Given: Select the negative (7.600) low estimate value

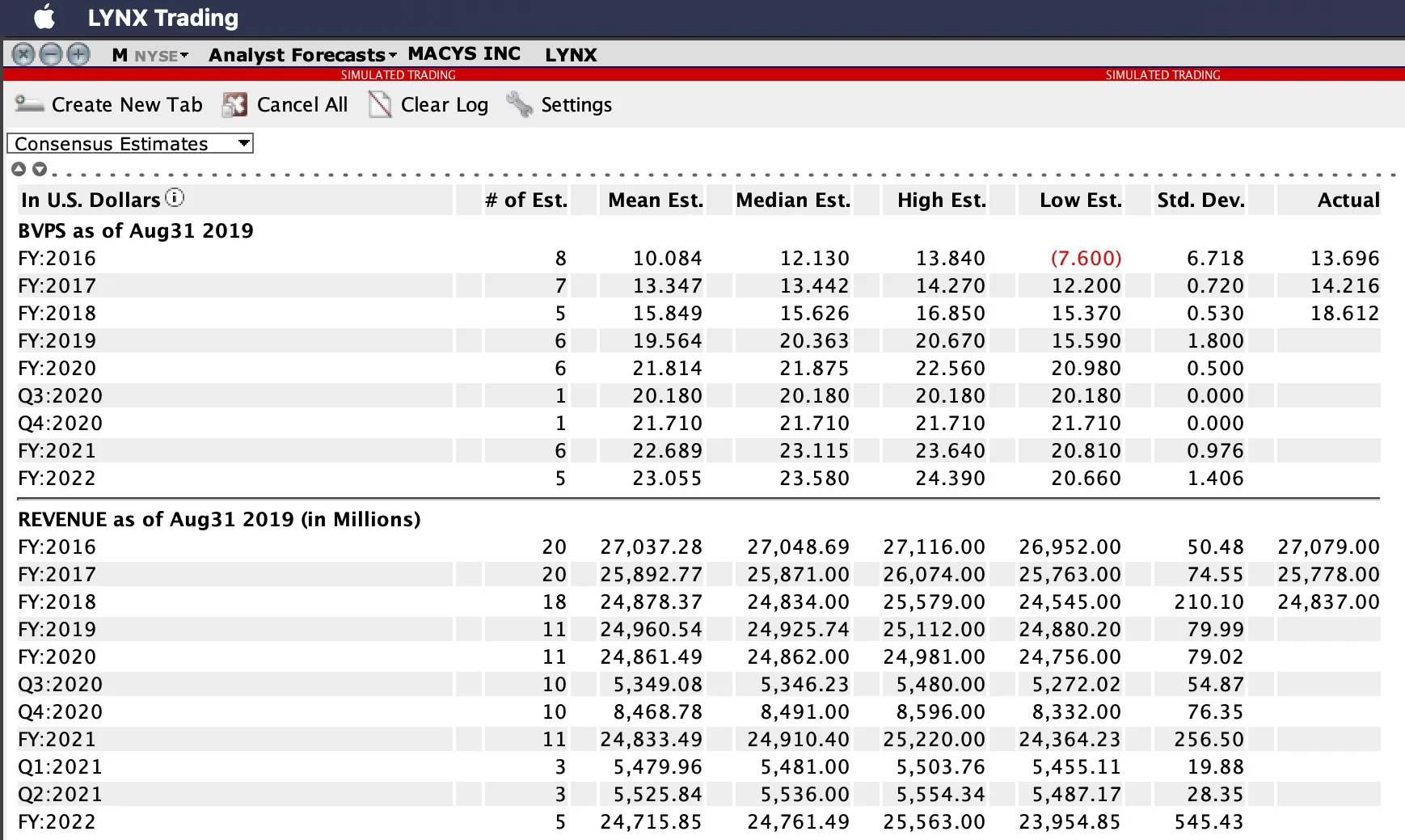Looking at the screenshot, I should tap(1086, 259).
